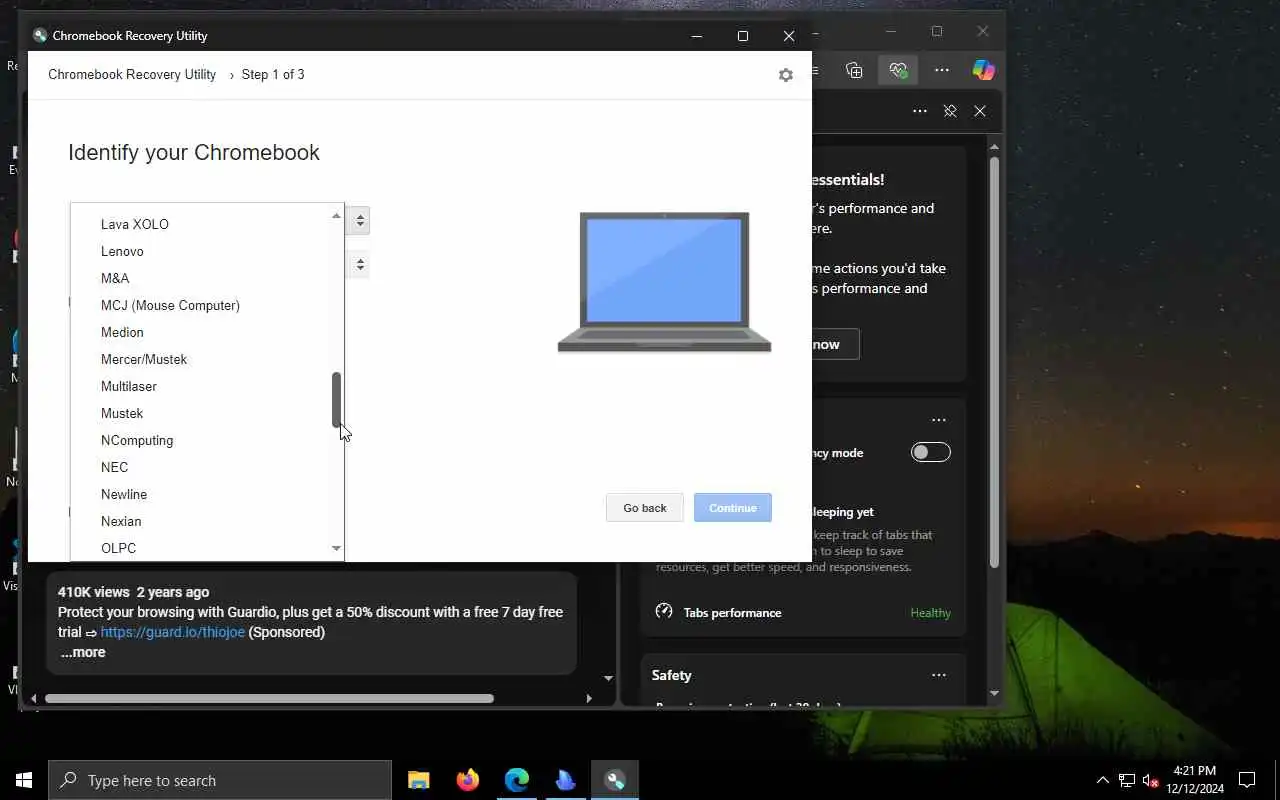The image size is (1280, 800).
Task: Open Browser essentials panel more options
Action: pyautogui.click(x=919, y=111)
